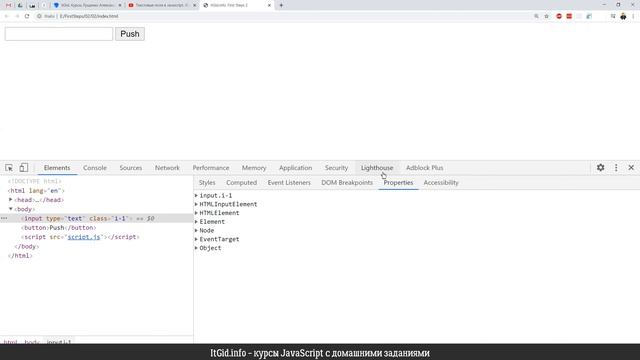This screenshot has width=640, height=360.
Task: Toggle the device toolbar icon
Action: (24, 167)
